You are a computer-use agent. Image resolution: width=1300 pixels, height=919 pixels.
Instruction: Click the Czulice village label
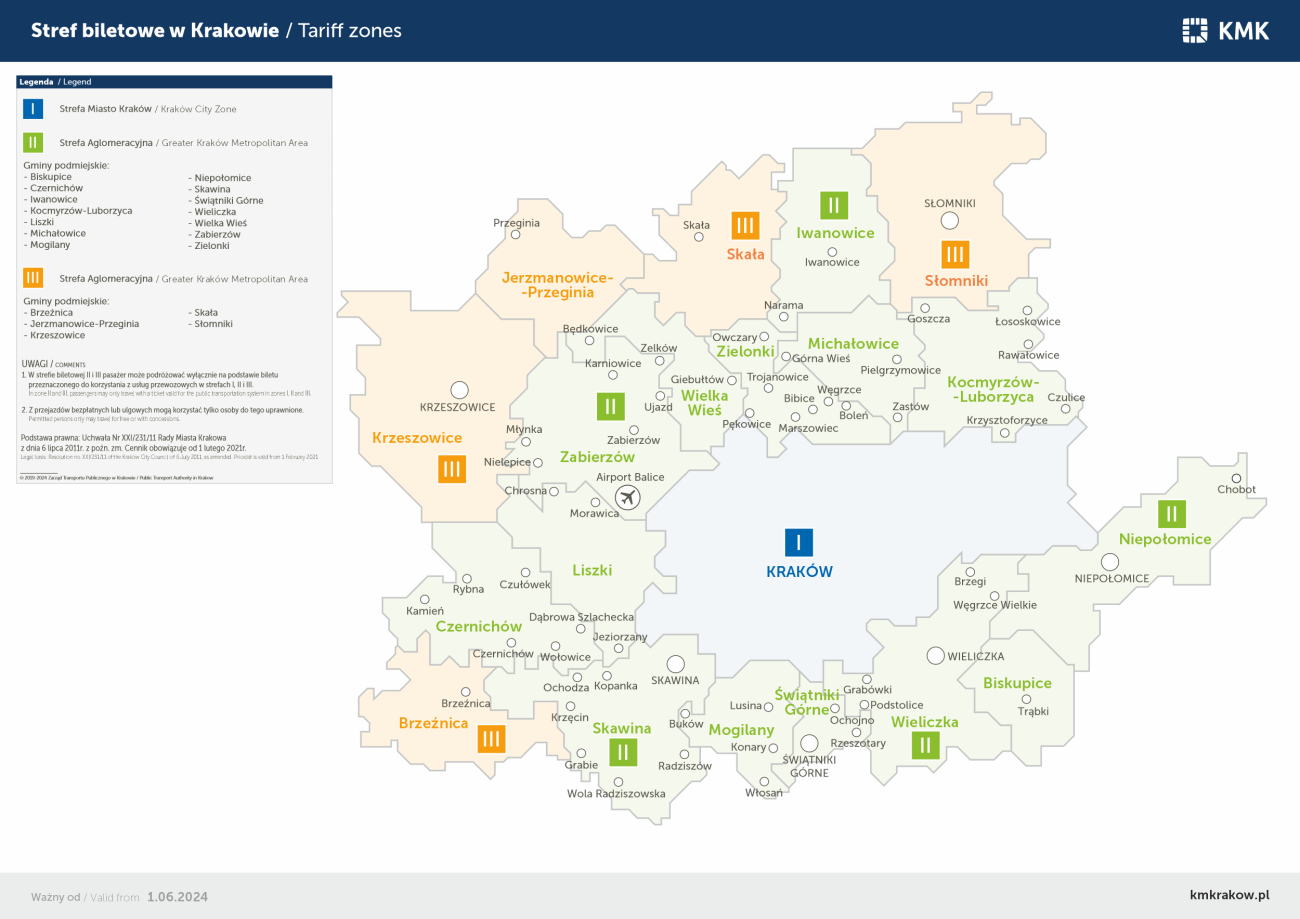(1066, 398)
